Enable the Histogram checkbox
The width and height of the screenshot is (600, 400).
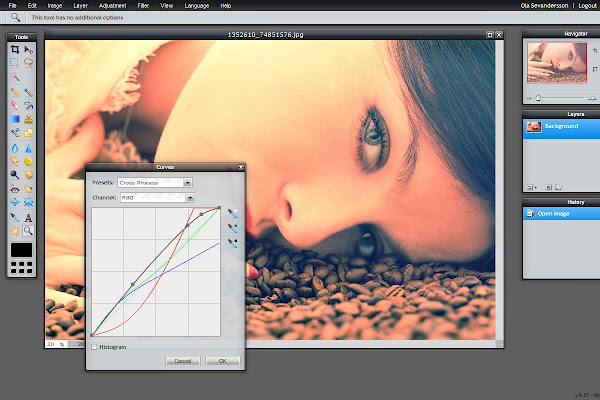pyautogui.click(x=94, y=347)
